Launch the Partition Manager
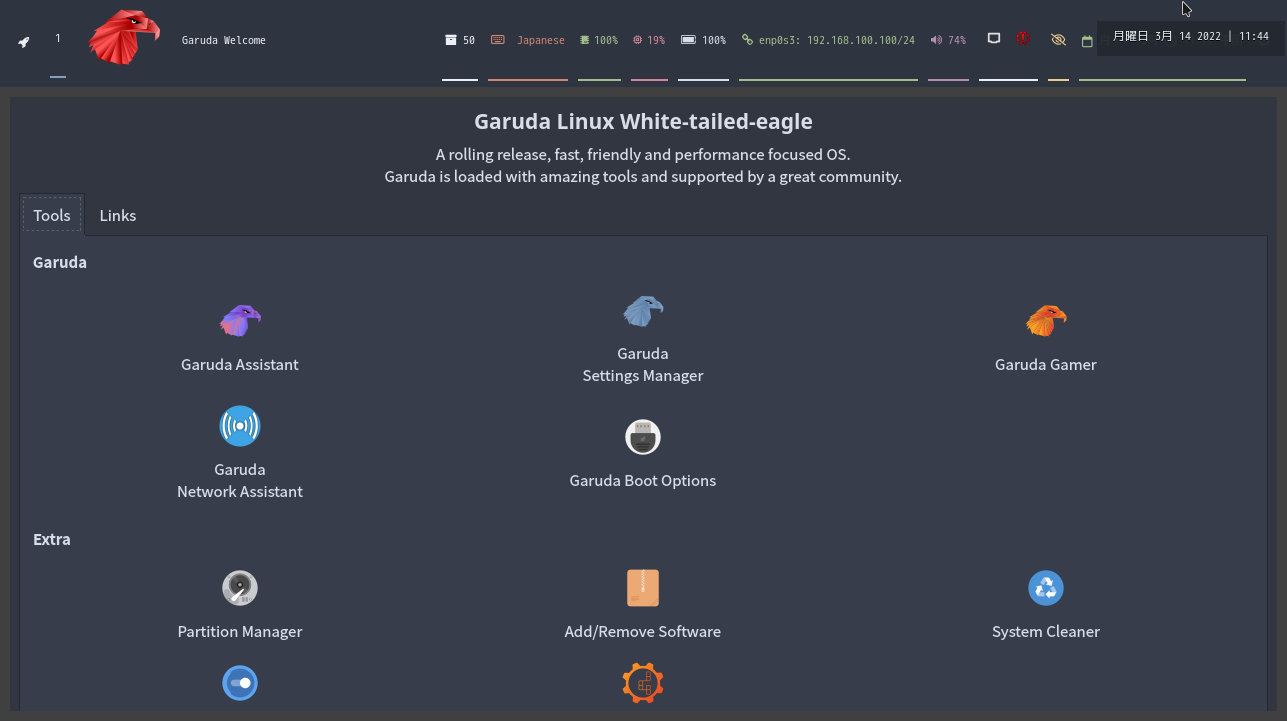Screen dimensions: 1287x721 (x=240, y=604)
